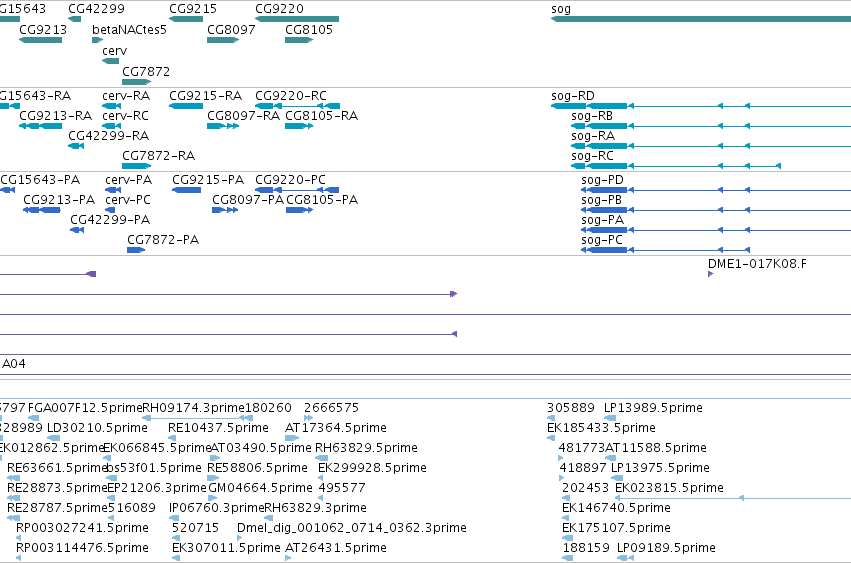The image size is (851, 563).
Task: Click EST Dmel_dig_001062_0714_0362.3prime
Action: pyautogui.click(x=239, y=538)
